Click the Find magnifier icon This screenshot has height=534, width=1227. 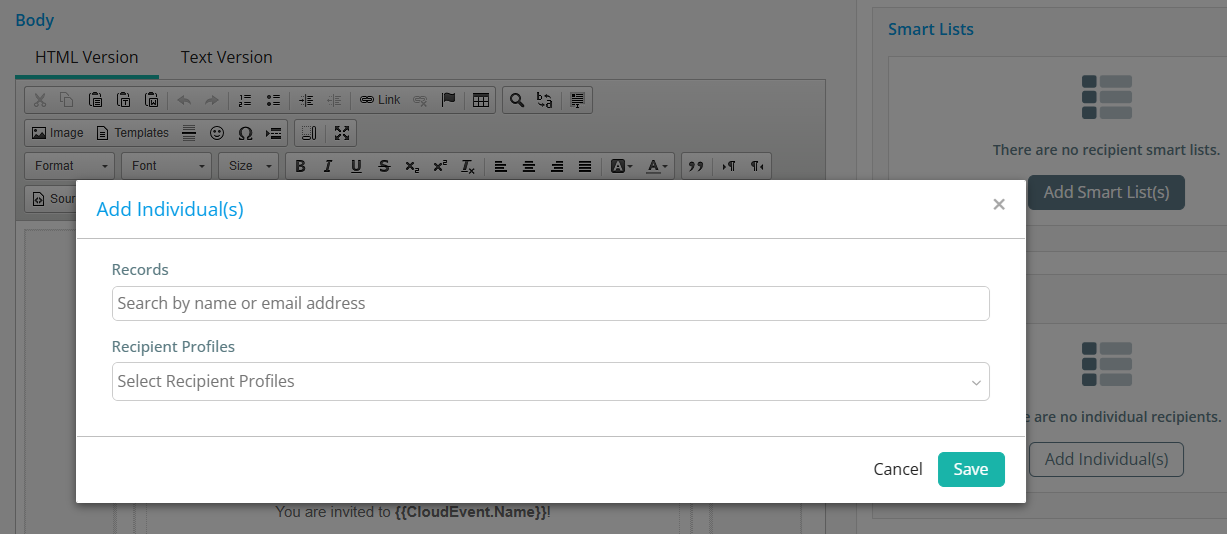516,100
